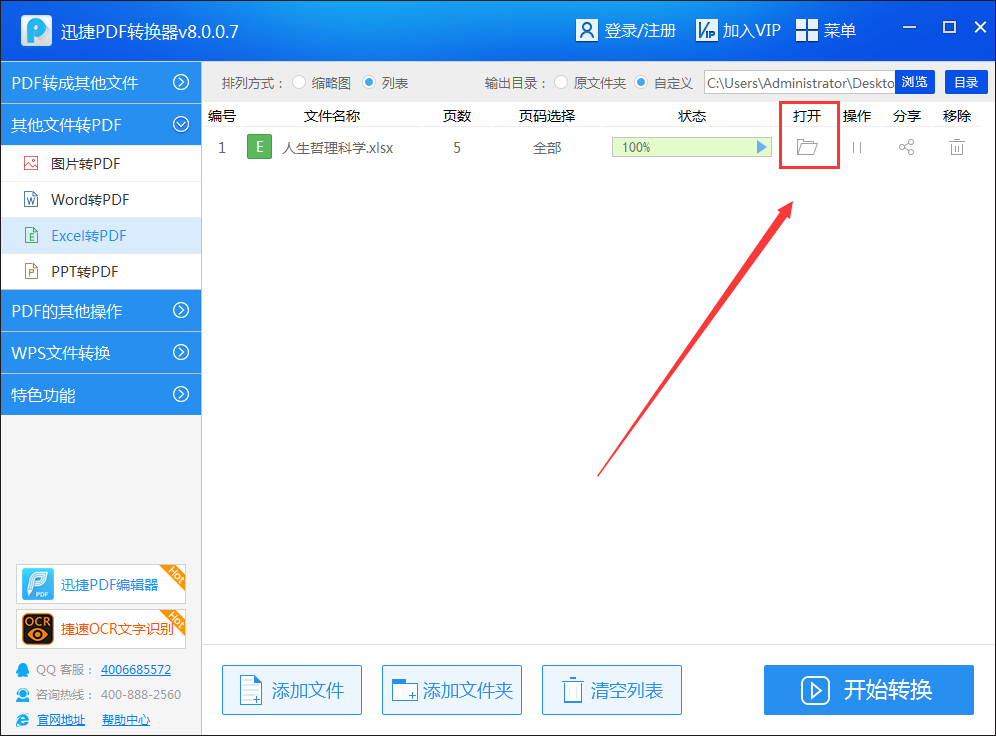Image resolution: width=996 pixels, height=736 pixels.
Task: Click the 迅捷PDF编辑器 promo icon
Action: click(x=38, y=584)
